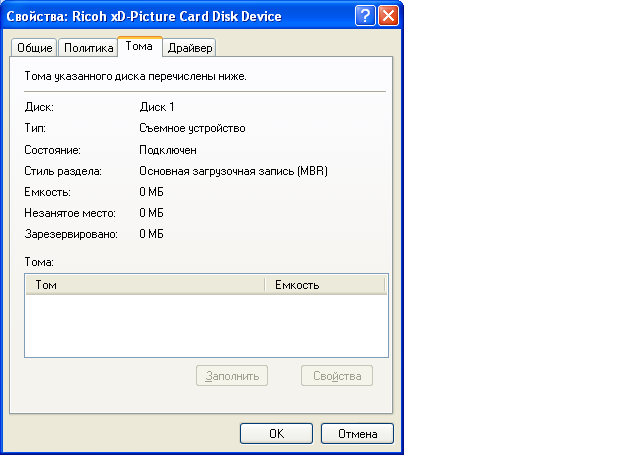Click the Отмена button

click(x=357, y=433)
